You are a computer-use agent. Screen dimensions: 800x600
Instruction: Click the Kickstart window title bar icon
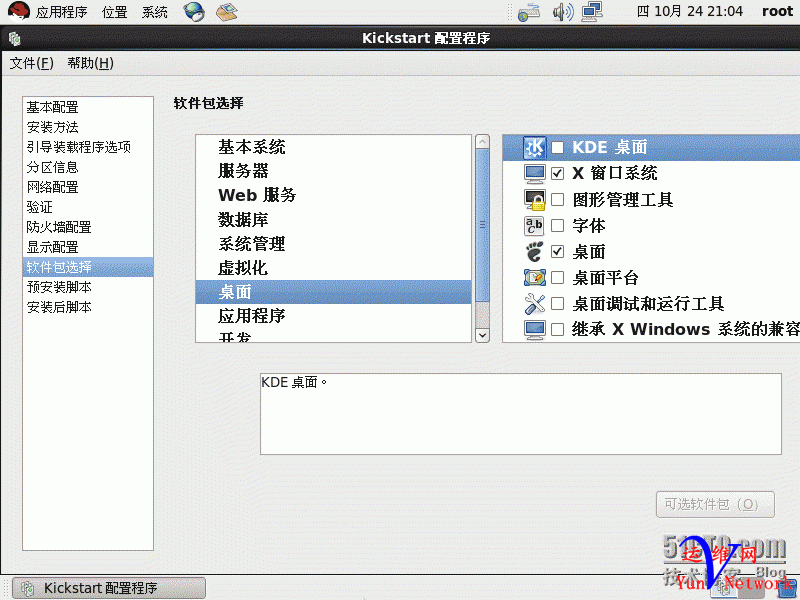[15, 38]
